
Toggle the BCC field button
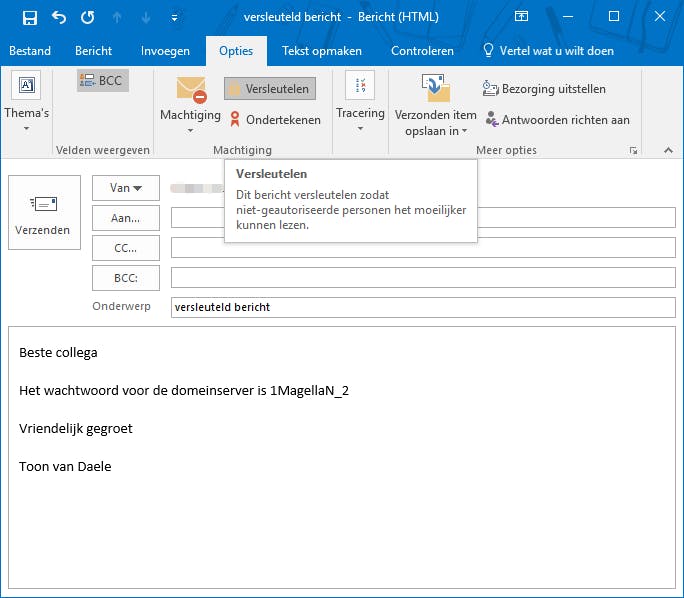103,81
